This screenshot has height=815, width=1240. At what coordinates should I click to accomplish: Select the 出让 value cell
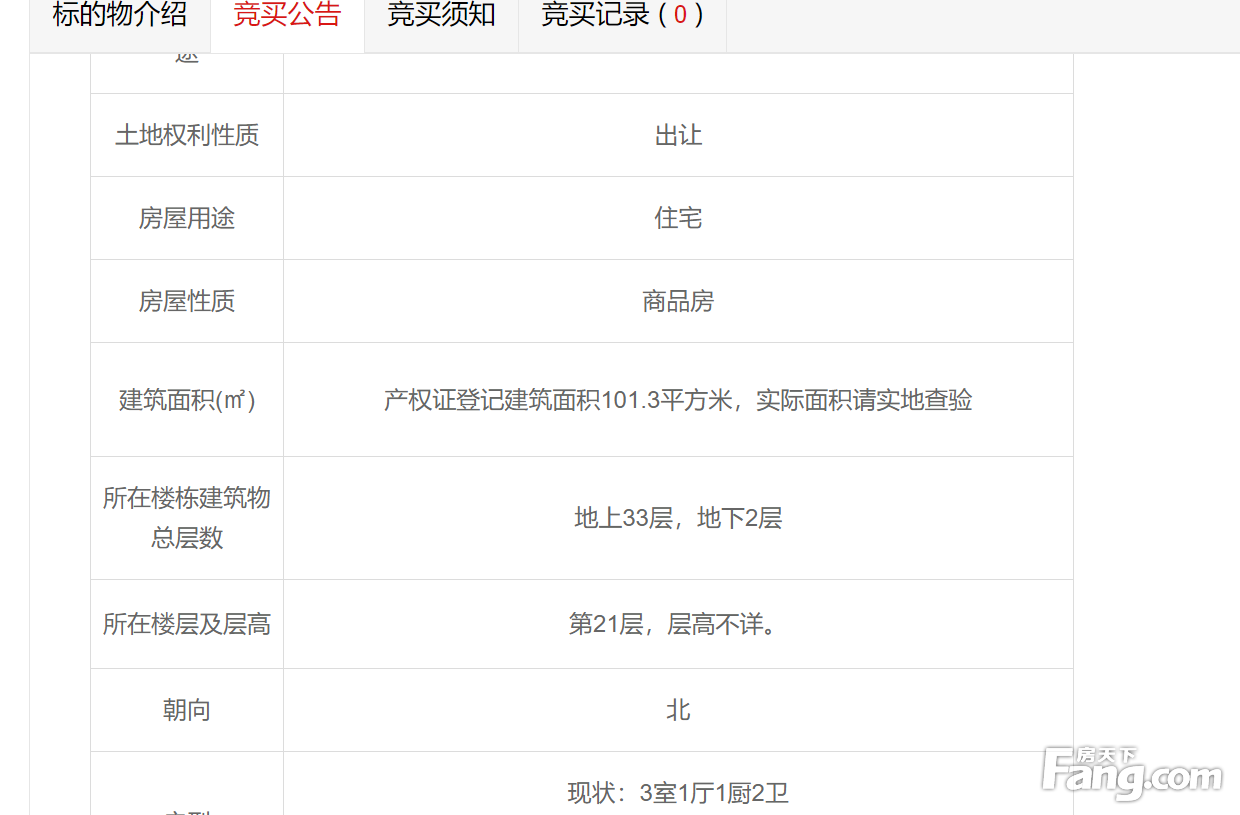pyautogui.click(x=678, y=136)
